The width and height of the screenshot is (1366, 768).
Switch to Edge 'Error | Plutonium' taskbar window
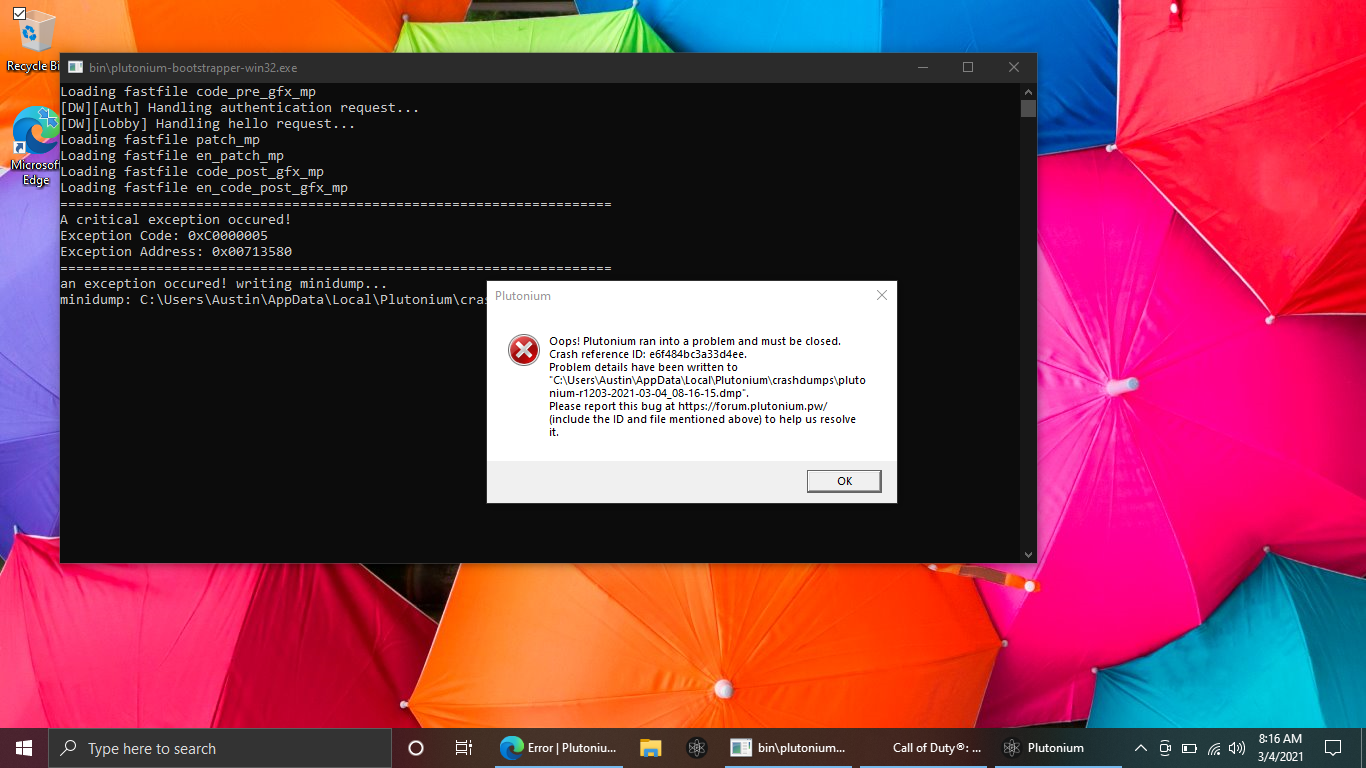[x=560, y=748]
